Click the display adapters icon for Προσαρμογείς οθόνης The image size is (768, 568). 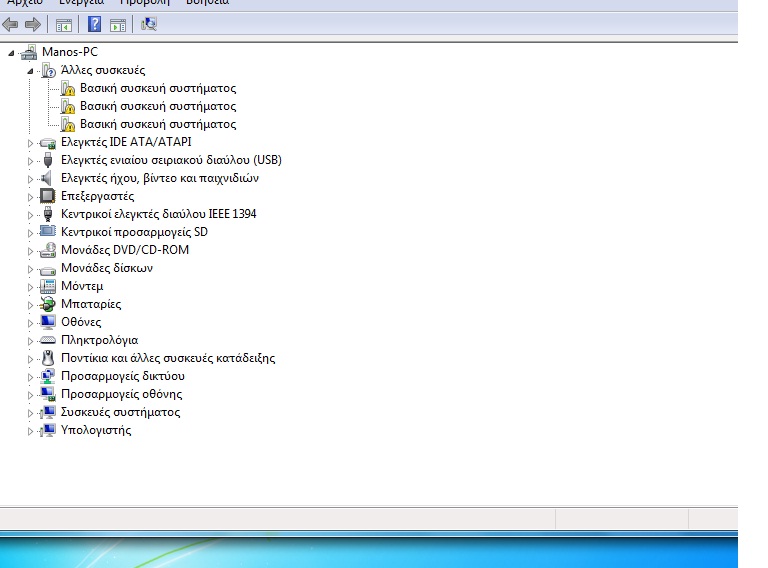48,394
